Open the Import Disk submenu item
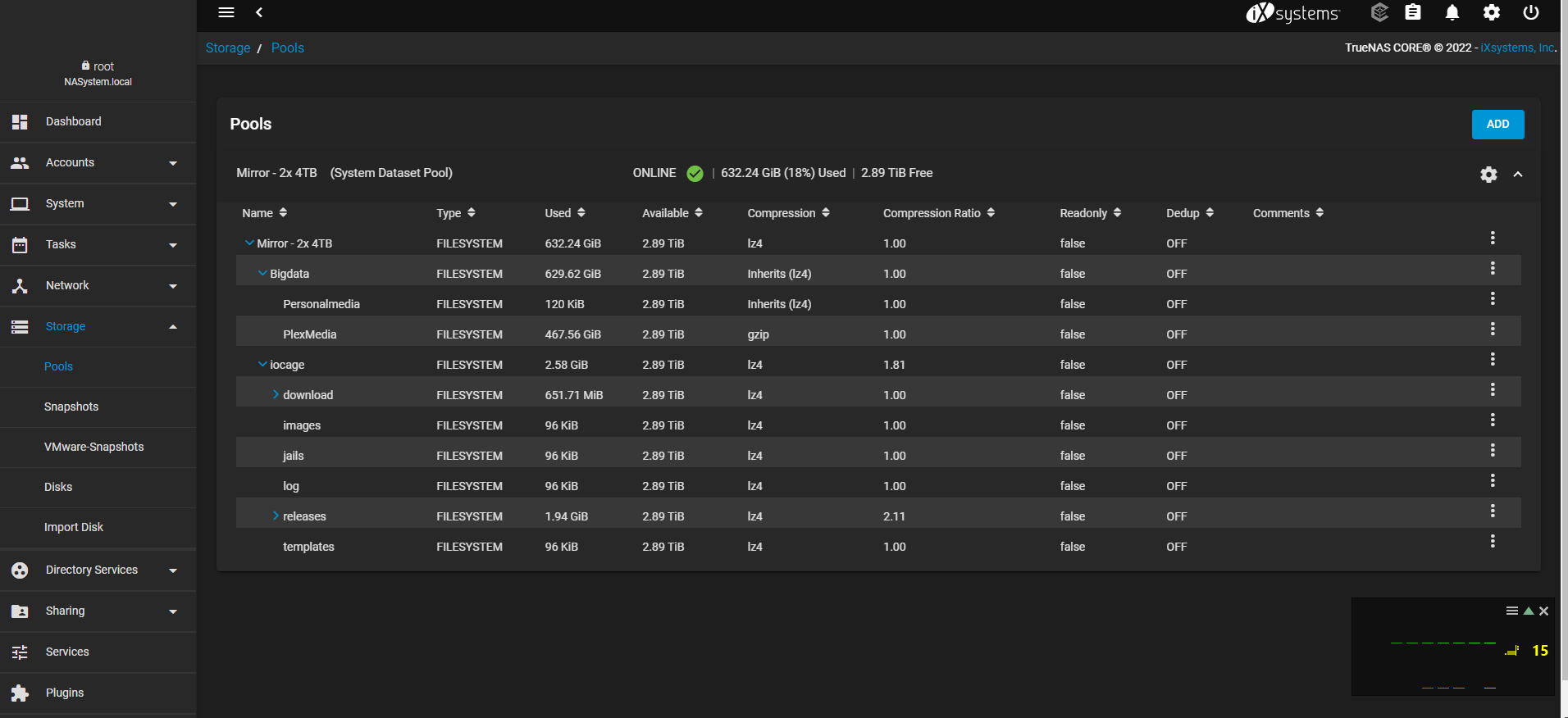Image resolution: width=1568 pixels, height=718 pixels. click(98, 527)
